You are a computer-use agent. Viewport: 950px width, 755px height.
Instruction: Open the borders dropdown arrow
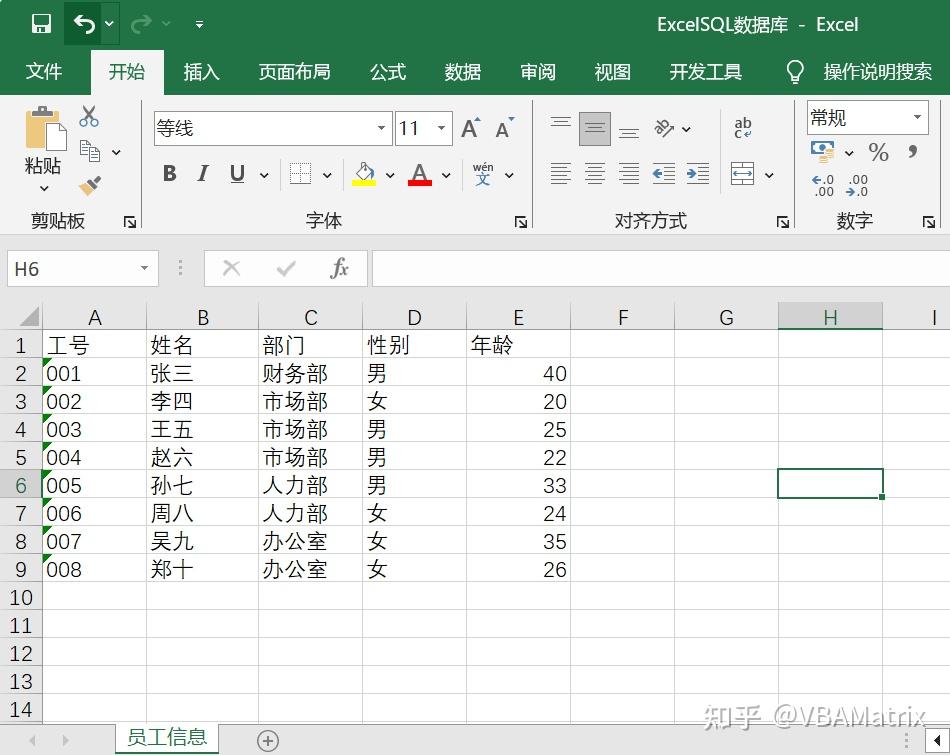coord(327,175)
